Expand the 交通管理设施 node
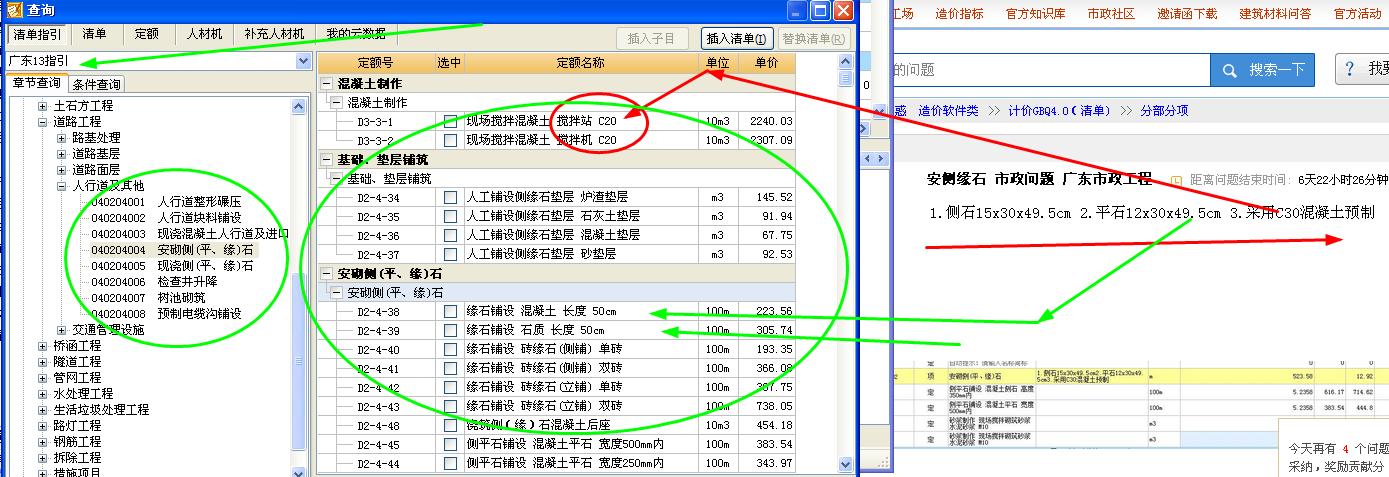This screenshot has height=477, width=1389. 61,330
